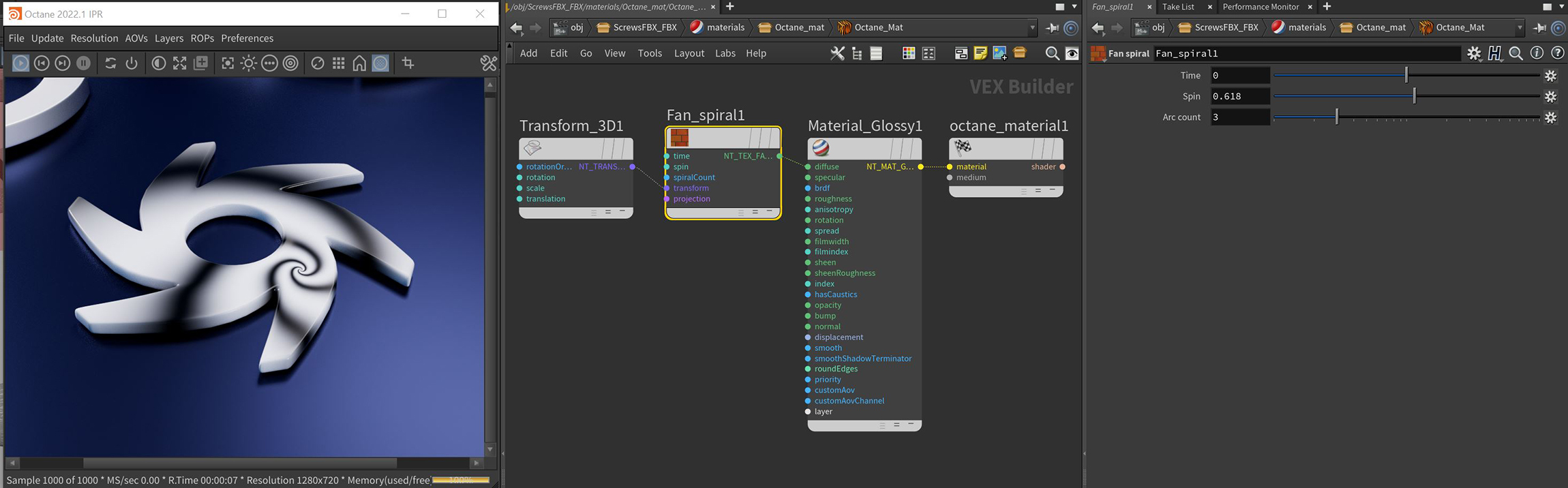
Task: Click the info icon in parameter panel
Action: pos(1537,53)
